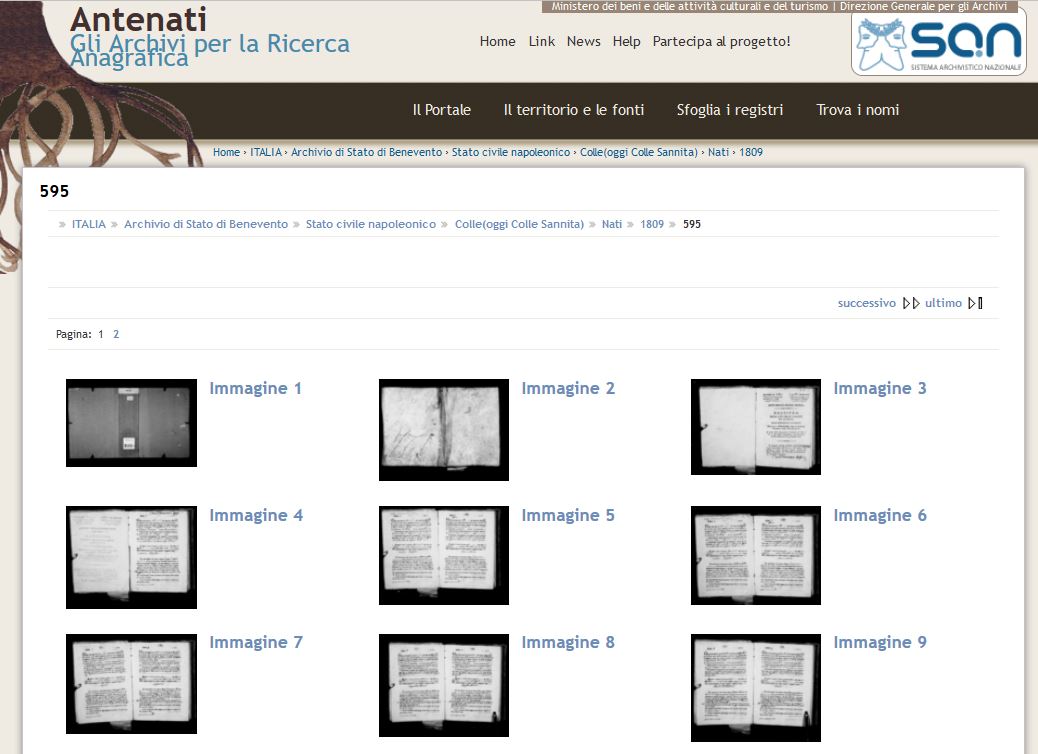Image resolution: width=1038 pixels, height=754 pixels.
Task: Open Immagine 3 thumbnail image
Action: 756,427
